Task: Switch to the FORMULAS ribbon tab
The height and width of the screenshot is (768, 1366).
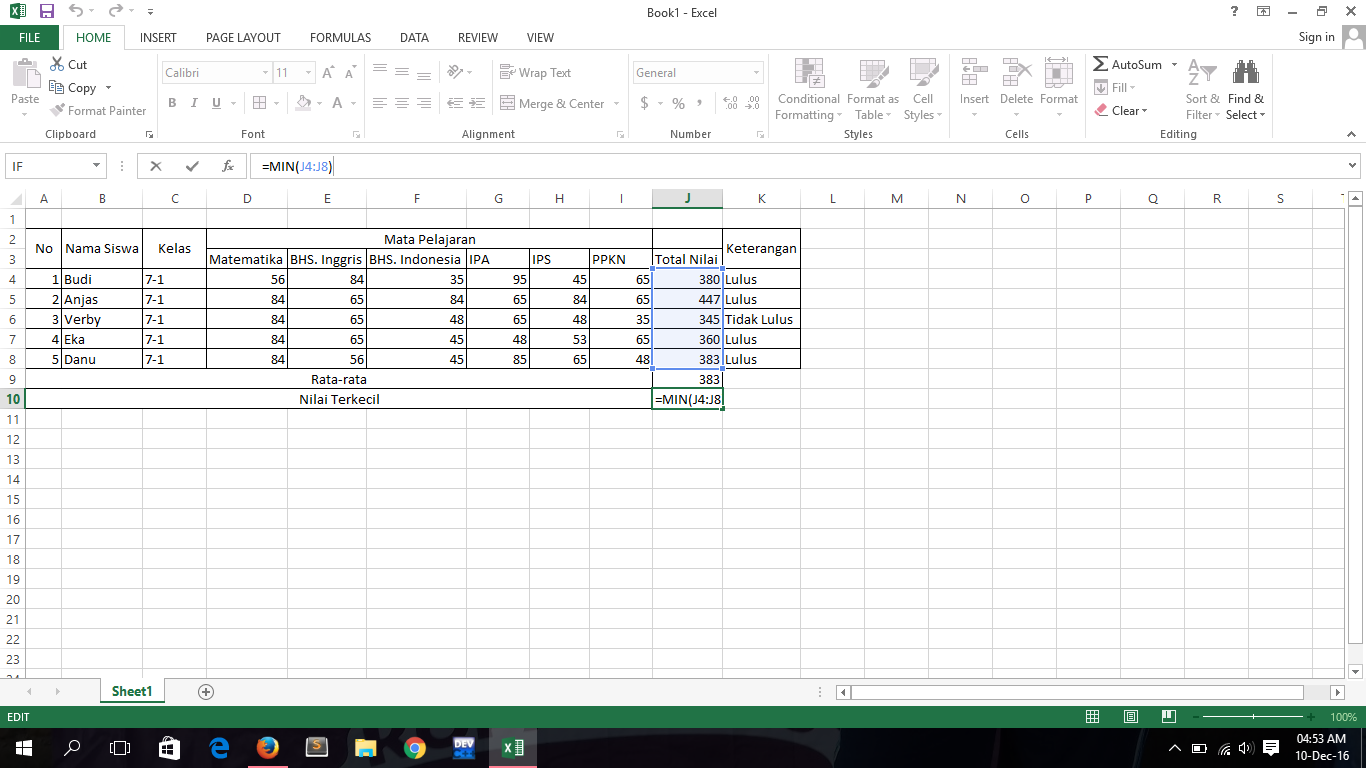Action: [340, 37]
